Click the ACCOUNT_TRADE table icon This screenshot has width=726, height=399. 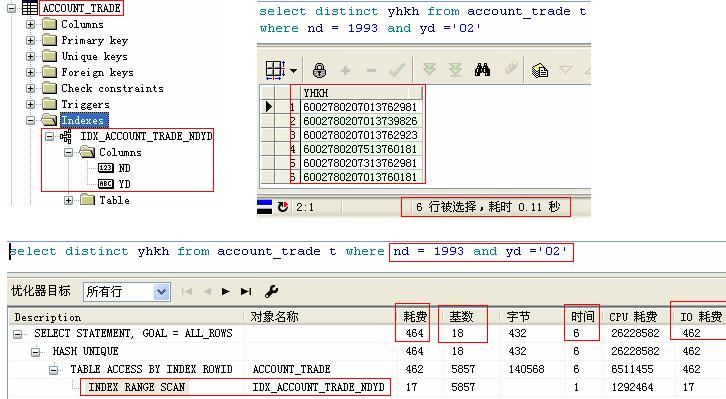(x=30, y=8)
